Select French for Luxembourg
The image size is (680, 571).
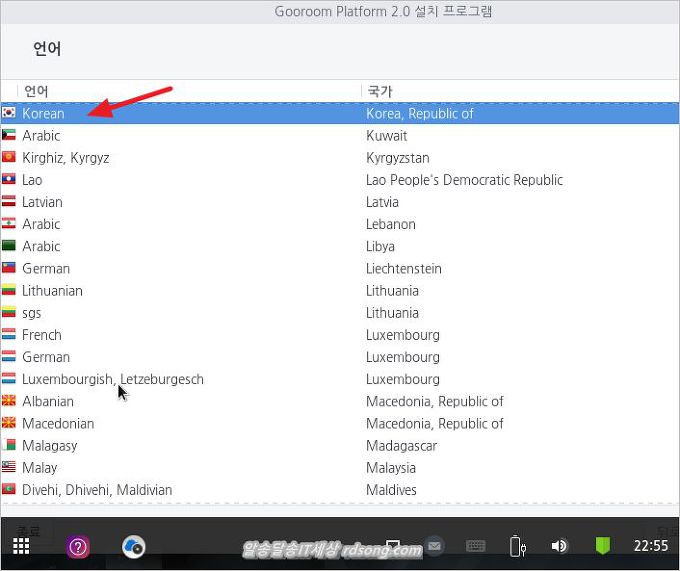coord(42,335)
